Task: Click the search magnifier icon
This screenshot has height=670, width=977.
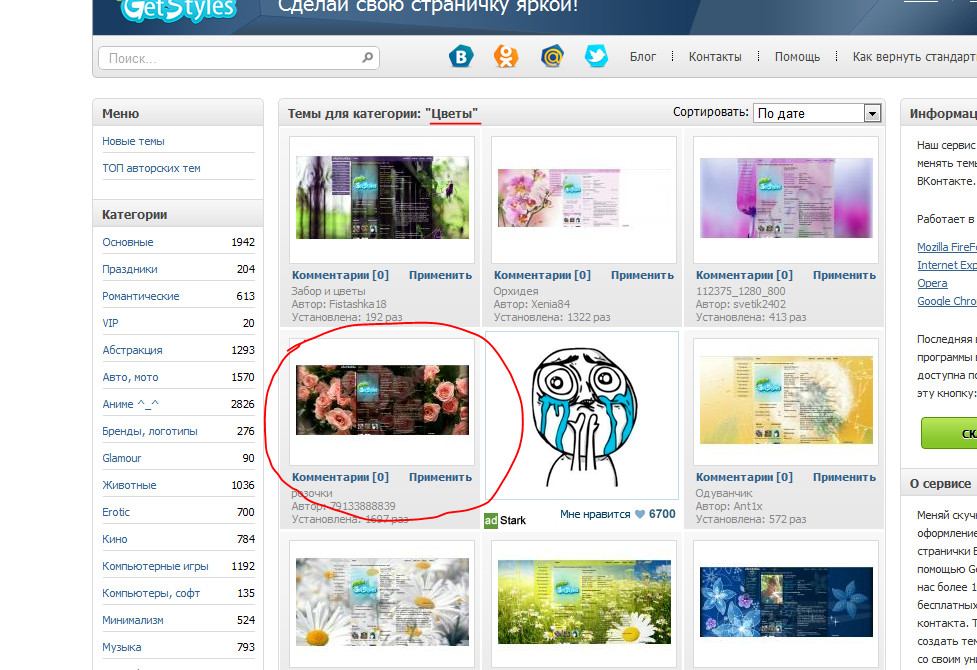Action: tap(368, 57)
